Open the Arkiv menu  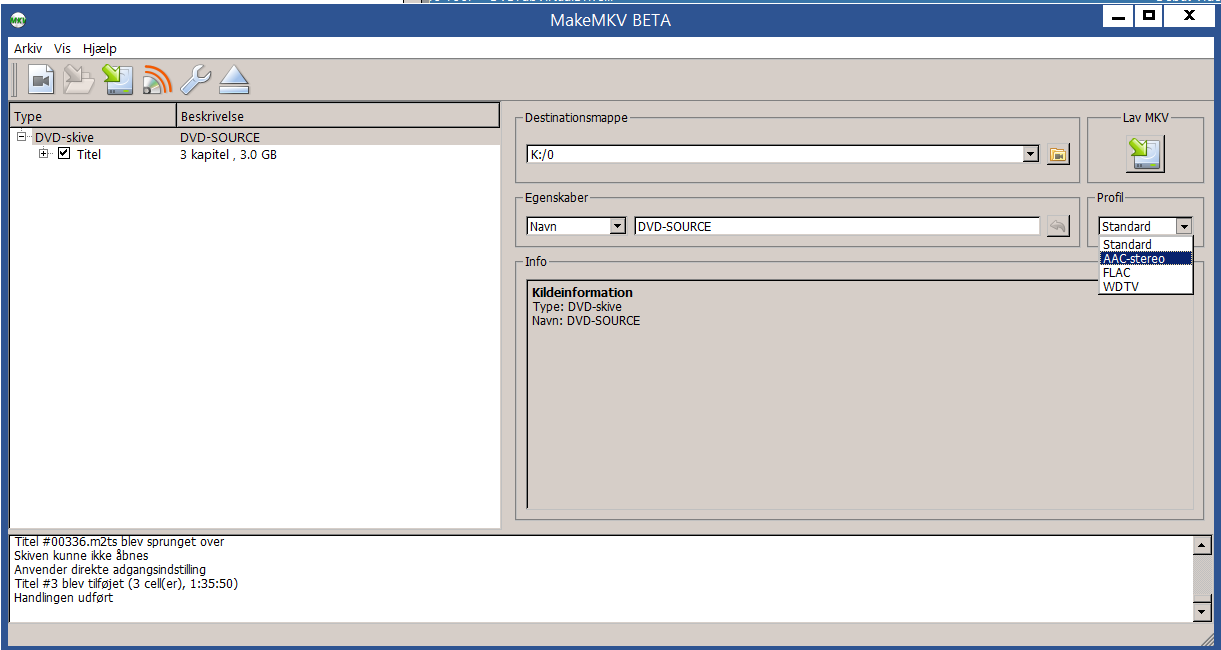pos(28,48)
